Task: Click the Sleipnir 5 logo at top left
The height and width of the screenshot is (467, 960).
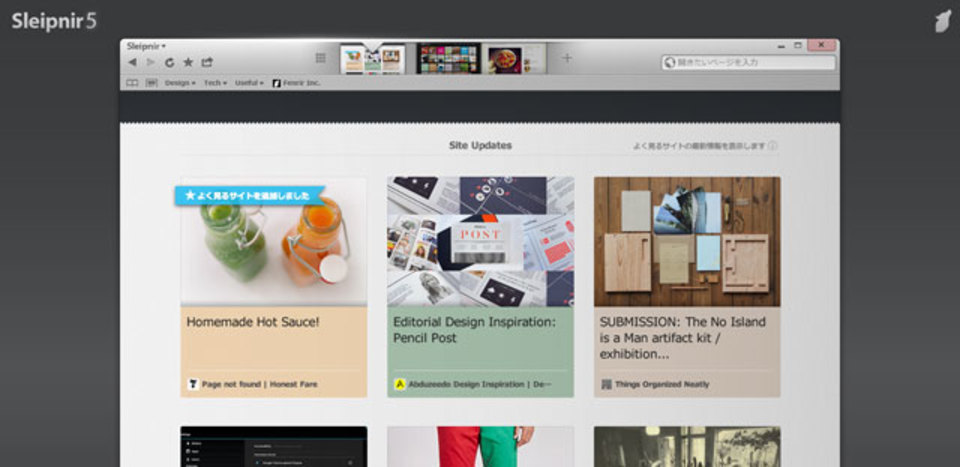Action: pos(54,21)
